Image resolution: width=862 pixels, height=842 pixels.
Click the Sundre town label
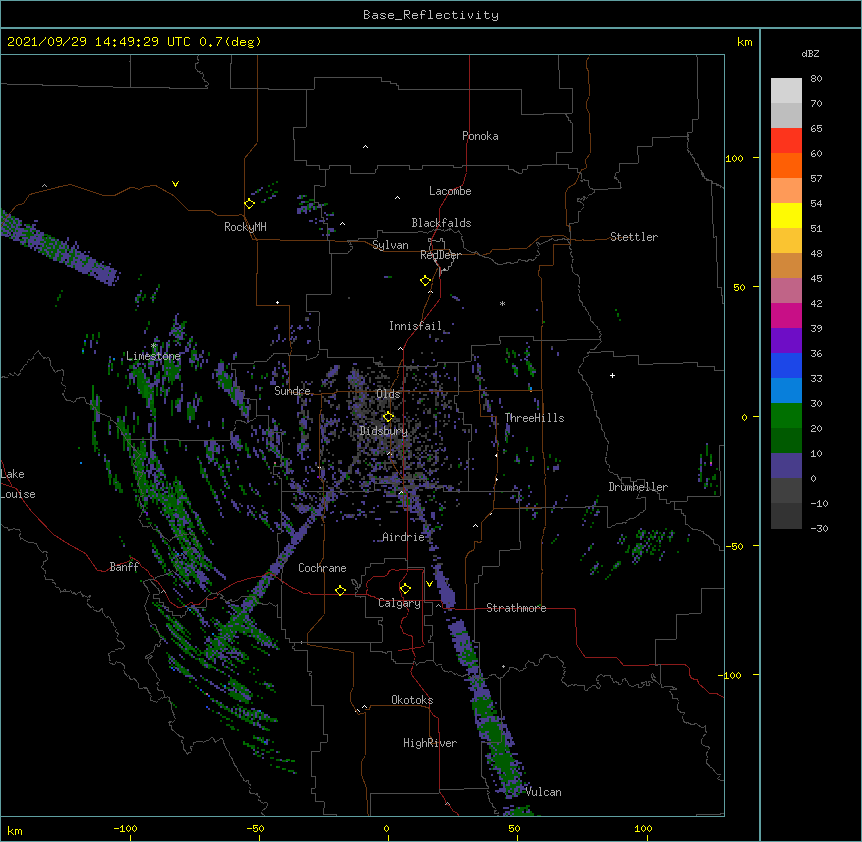[x=292, y=391]
